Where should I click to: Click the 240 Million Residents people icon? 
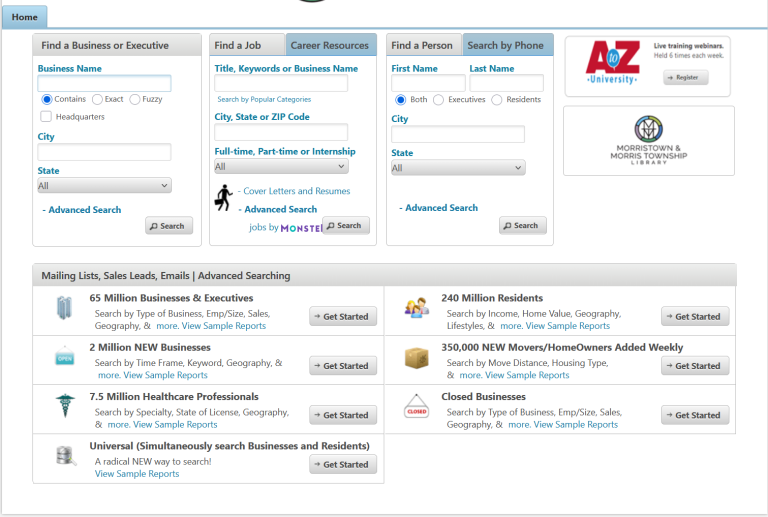point(416,308)
